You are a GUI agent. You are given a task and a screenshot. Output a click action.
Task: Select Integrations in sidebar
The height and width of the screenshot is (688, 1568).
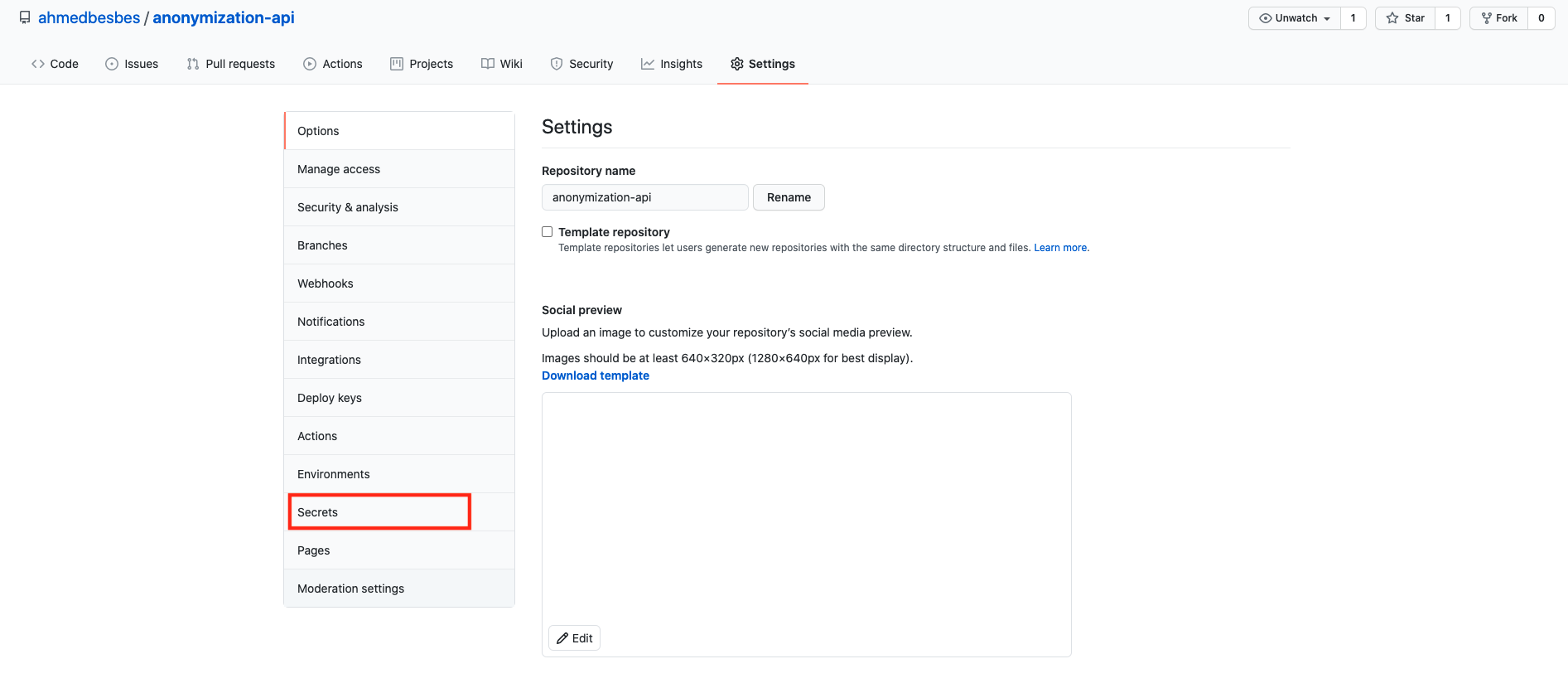(399, 360)
